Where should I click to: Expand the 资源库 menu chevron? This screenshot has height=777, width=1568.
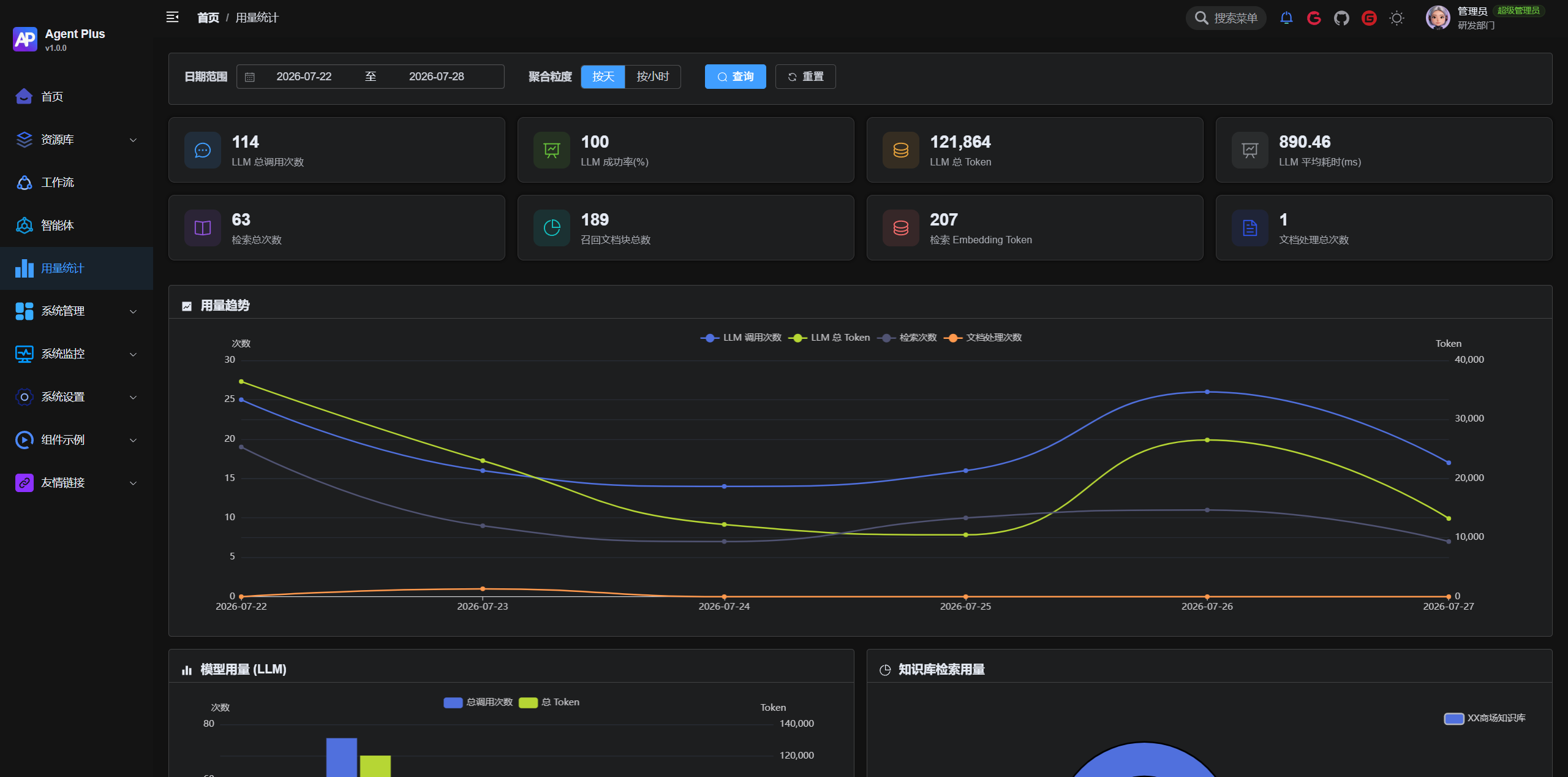click(x=133, y=140)
